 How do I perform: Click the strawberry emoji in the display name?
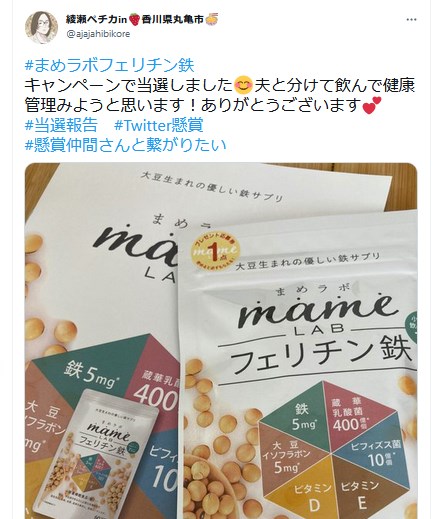click(x=134, y=20)
